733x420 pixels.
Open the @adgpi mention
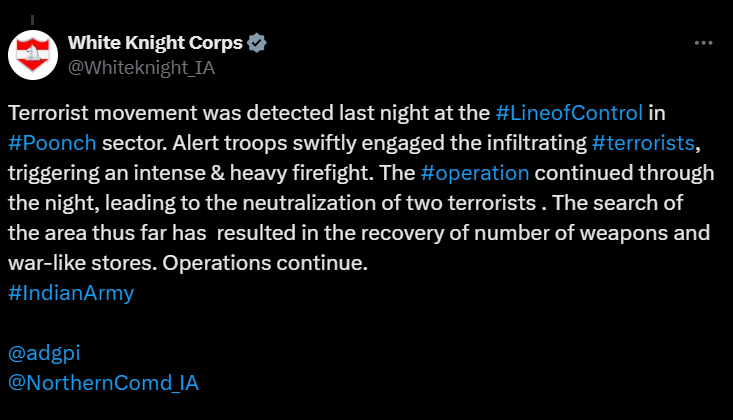click(x=44, y=353)
